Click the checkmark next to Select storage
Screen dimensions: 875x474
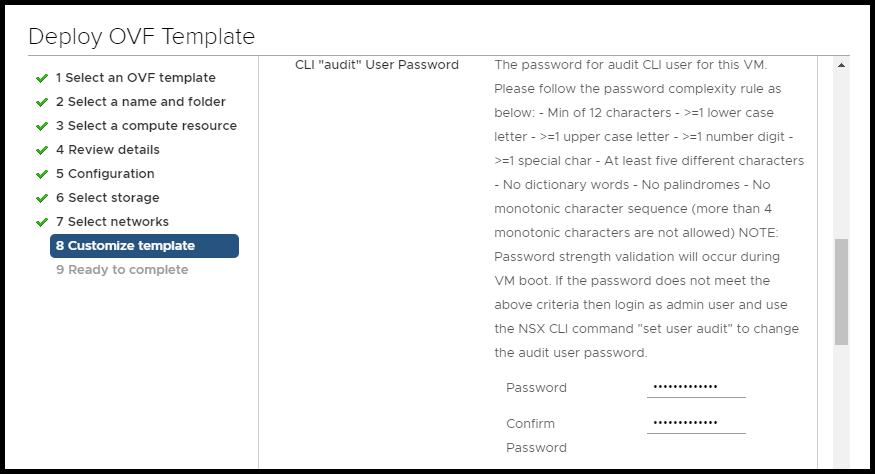click(42, 198)
